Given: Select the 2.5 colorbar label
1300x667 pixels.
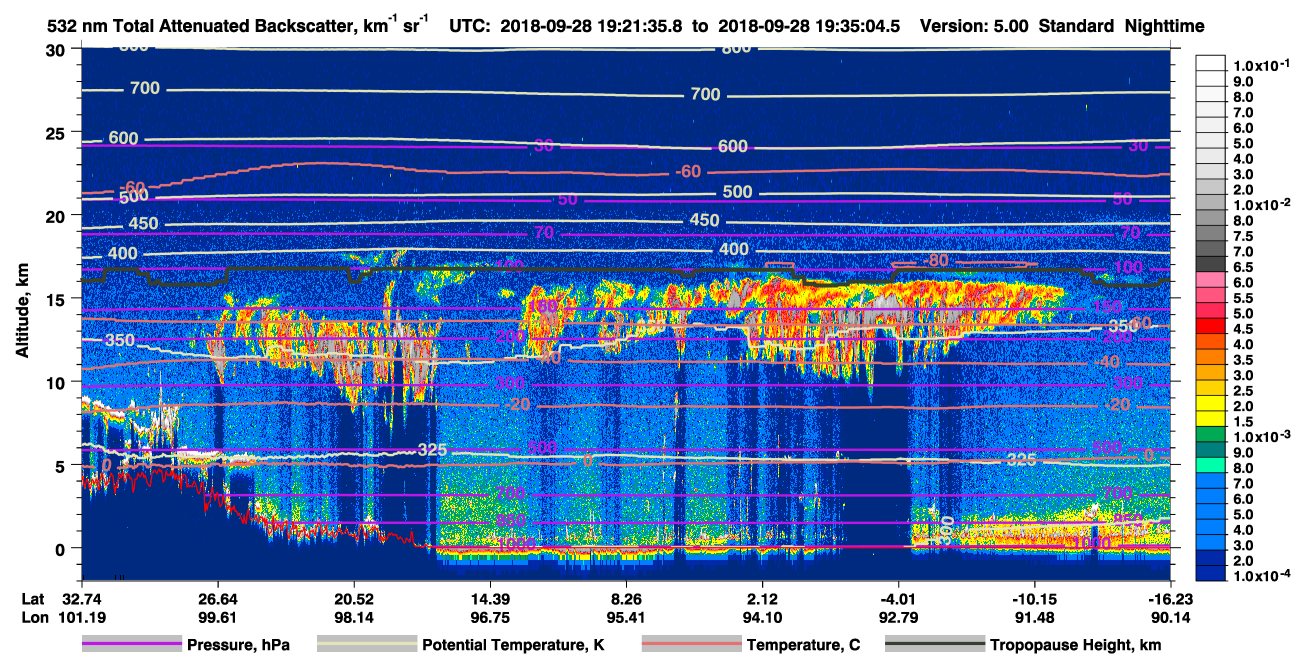Looking at the screenshot, I should [x=1243, y=390].
